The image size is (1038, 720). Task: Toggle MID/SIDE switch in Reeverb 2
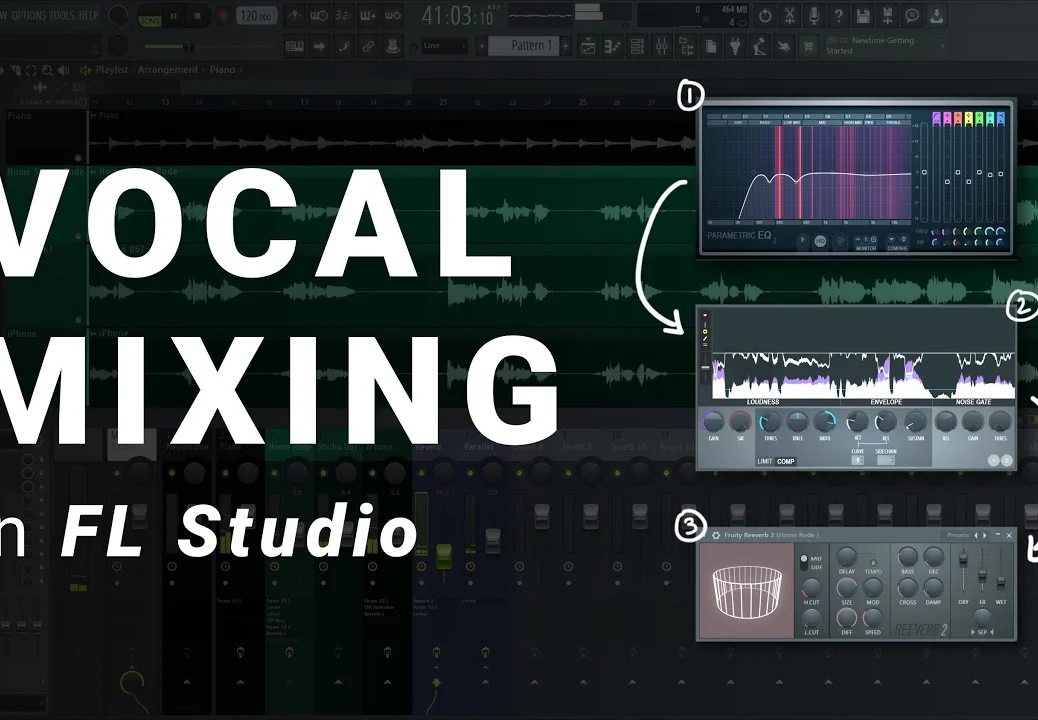tap(804, 562)
